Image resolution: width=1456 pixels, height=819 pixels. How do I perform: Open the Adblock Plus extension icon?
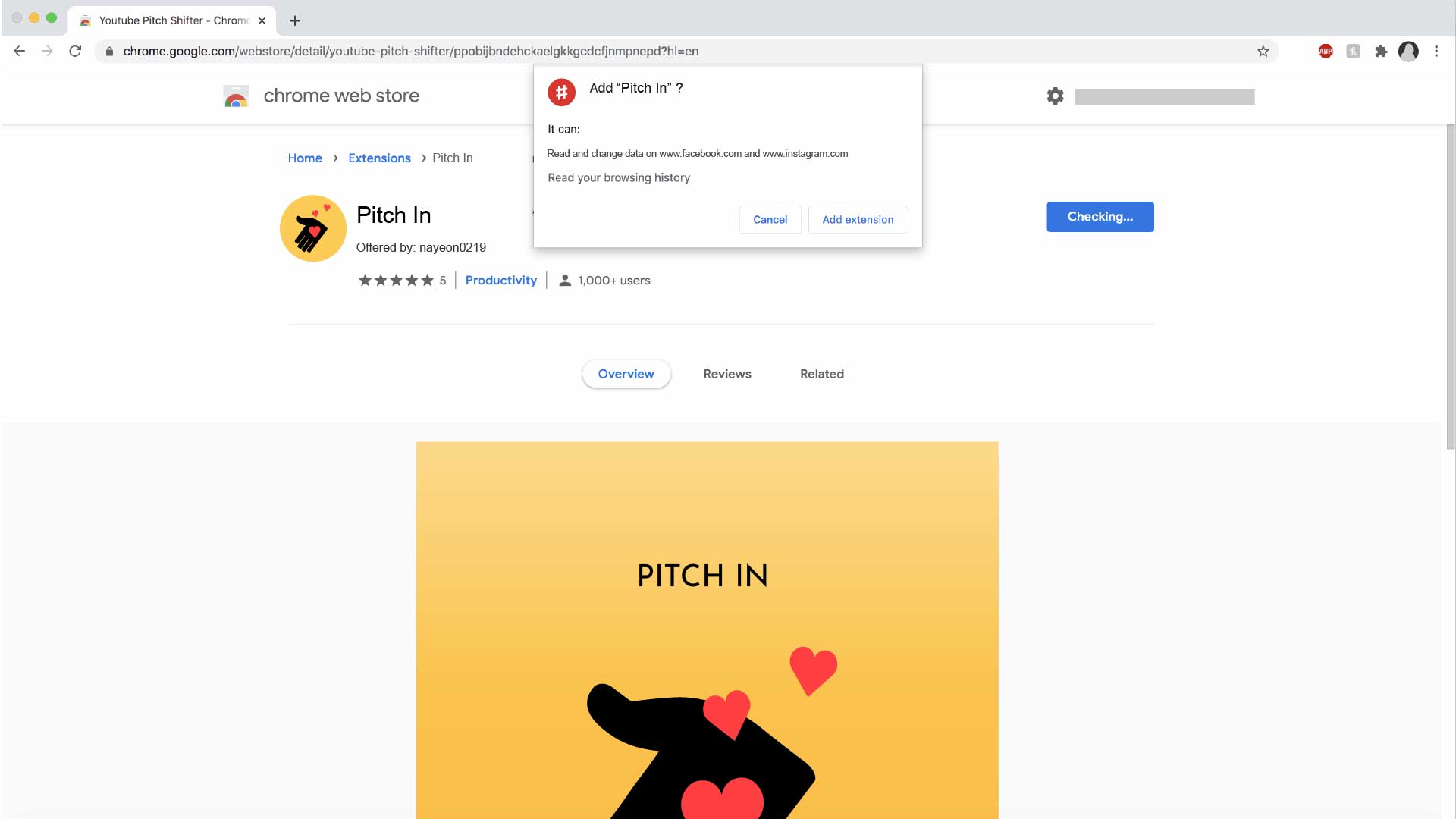coord(1326,51)
